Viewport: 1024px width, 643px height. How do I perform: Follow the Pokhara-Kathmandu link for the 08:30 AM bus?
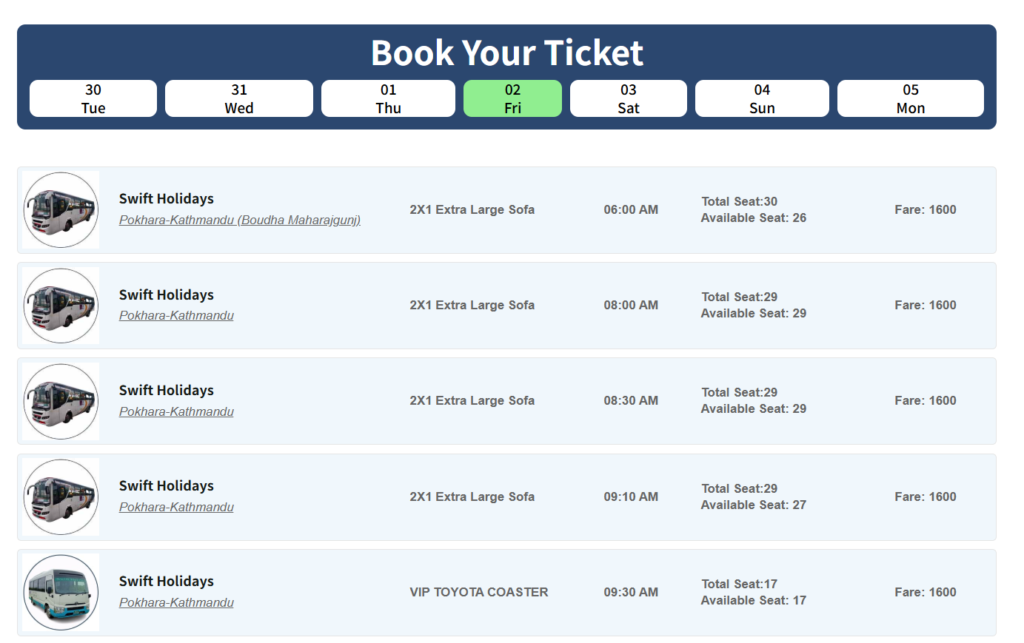tap(176, 412)
